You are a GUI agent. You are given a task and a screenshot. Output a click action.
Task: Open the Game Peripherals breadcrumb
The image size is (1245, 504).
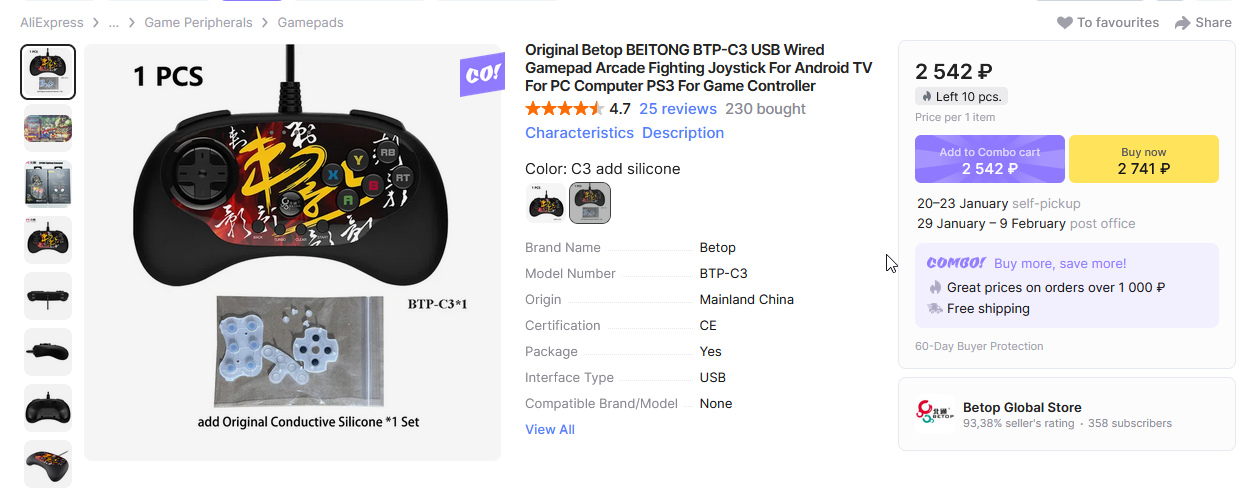click(x=198, y=23)
